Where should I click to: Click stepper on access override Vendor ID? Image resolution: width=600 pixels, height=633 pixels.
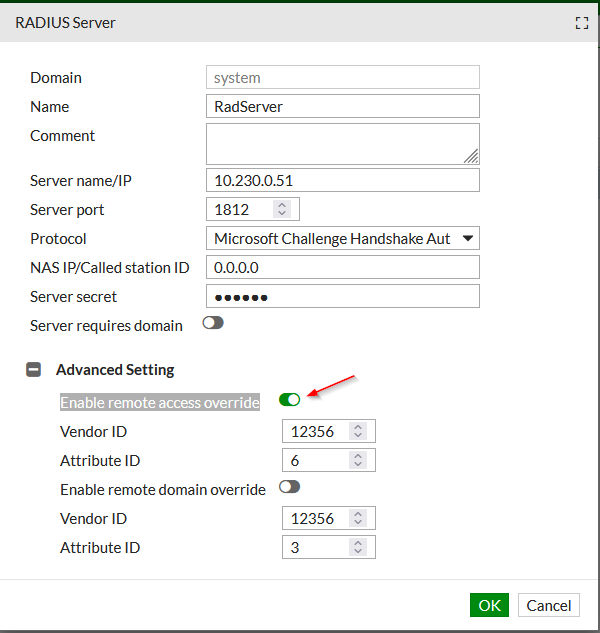pos(358,432)
